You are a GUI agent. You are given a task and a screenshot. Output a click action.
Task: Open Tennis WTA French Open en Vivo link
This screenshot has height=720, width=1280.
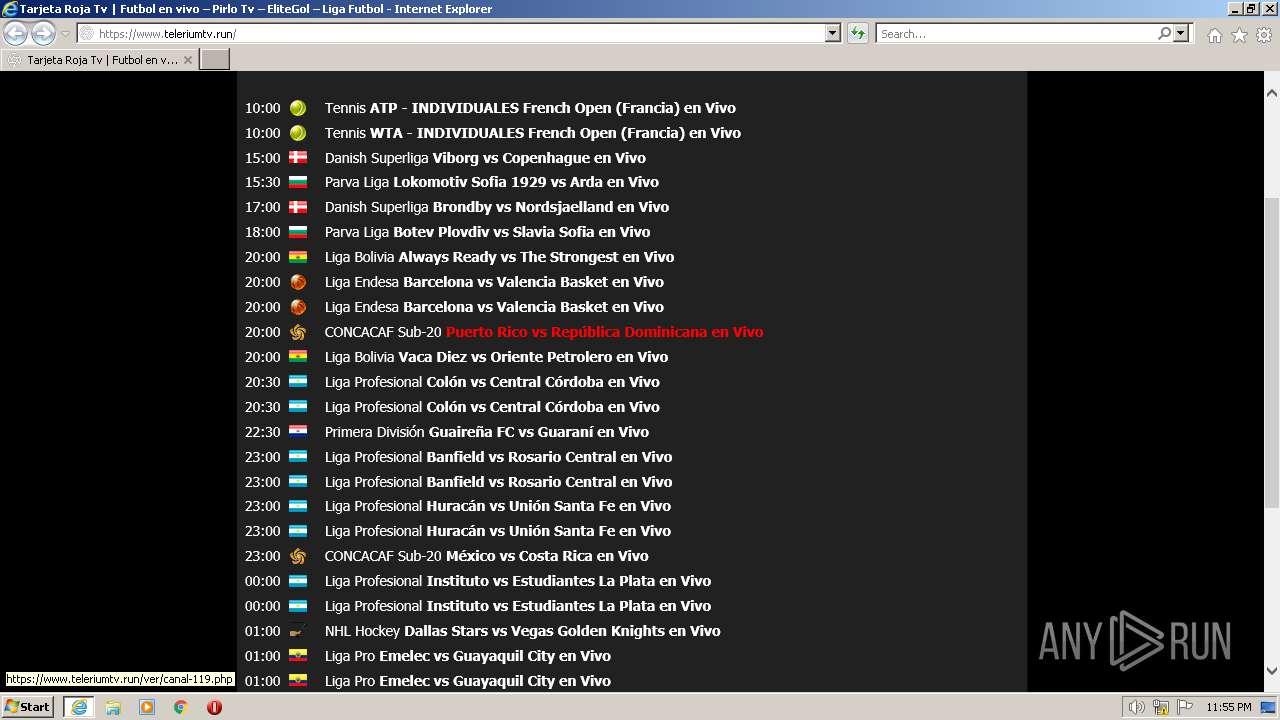[x=533, y=133]
